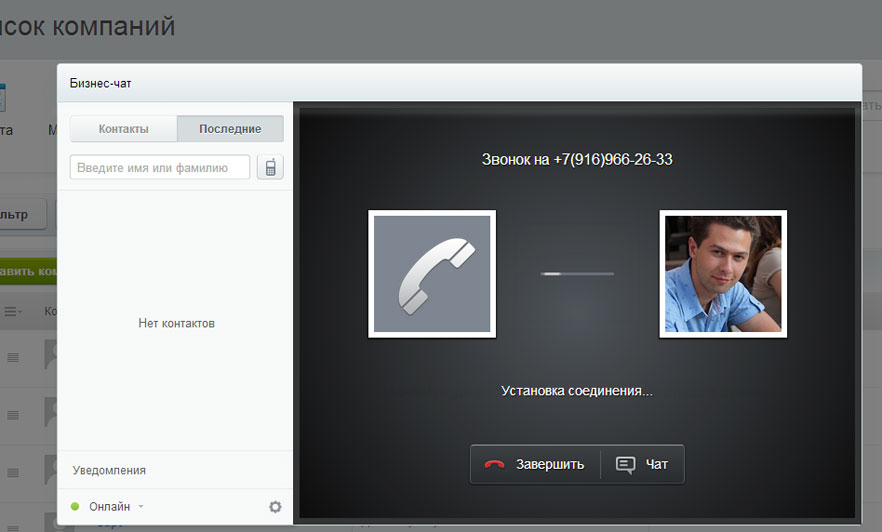Open the third company row's menu icon
Viewport: 882px width, 532px height.
pyautogui.click(x=14, y=469)
